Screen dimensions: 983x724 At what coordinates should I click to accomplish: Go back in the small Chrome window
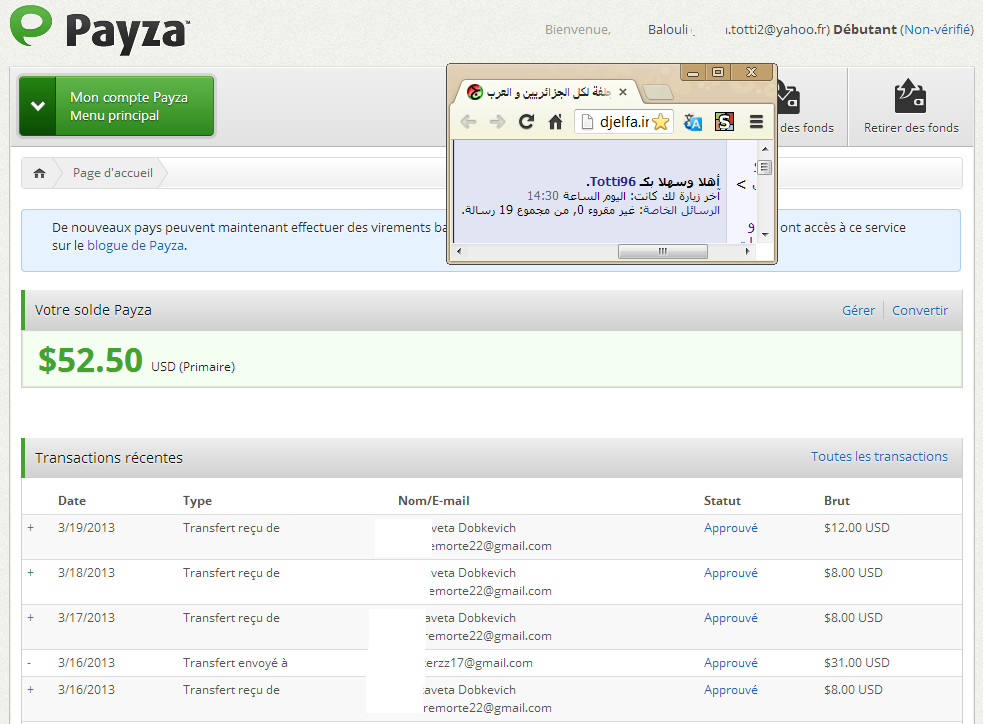tap(468, 122)
